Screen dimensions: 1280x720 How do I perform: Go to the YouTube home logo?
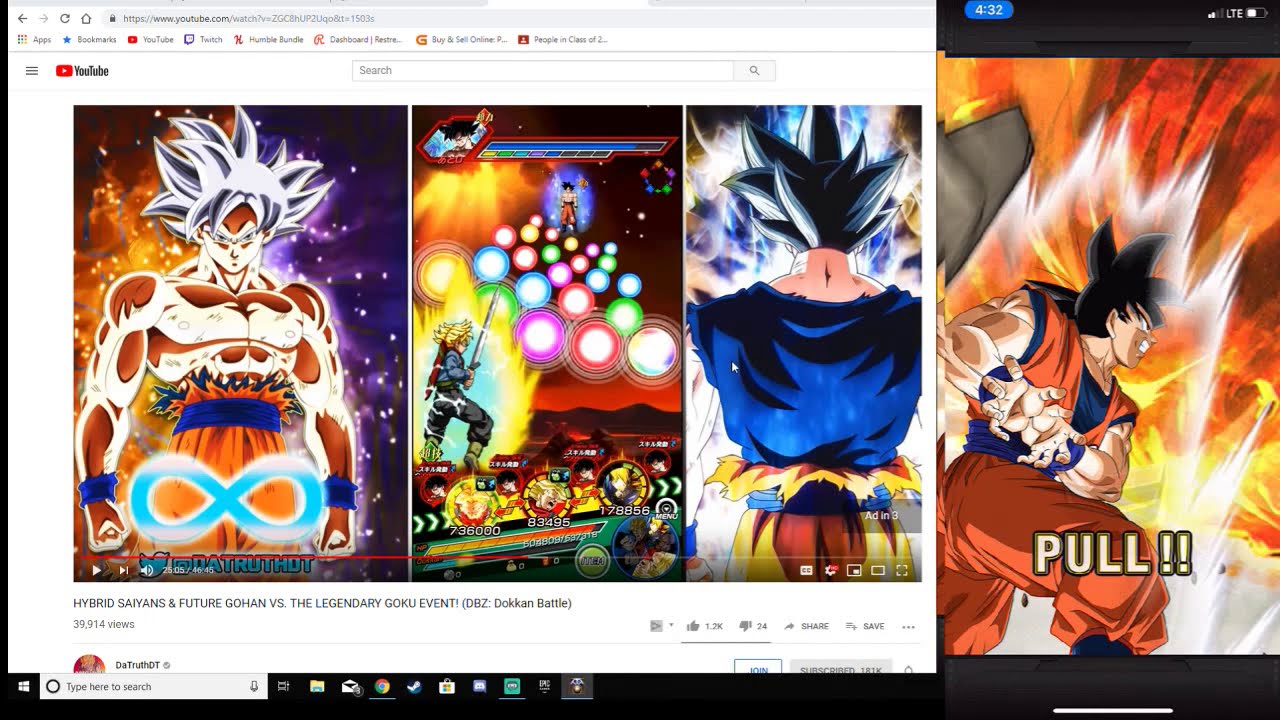(x=82, y=71)
